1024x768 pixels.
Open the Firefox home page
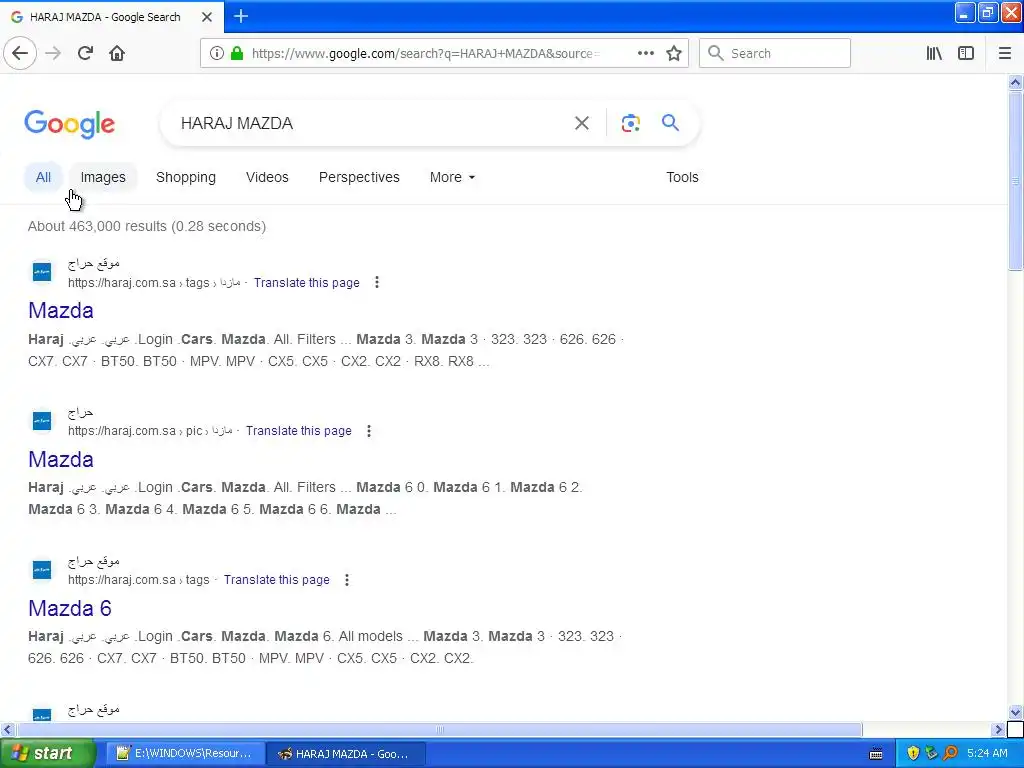pyautogui.click(x=117, y=53)
